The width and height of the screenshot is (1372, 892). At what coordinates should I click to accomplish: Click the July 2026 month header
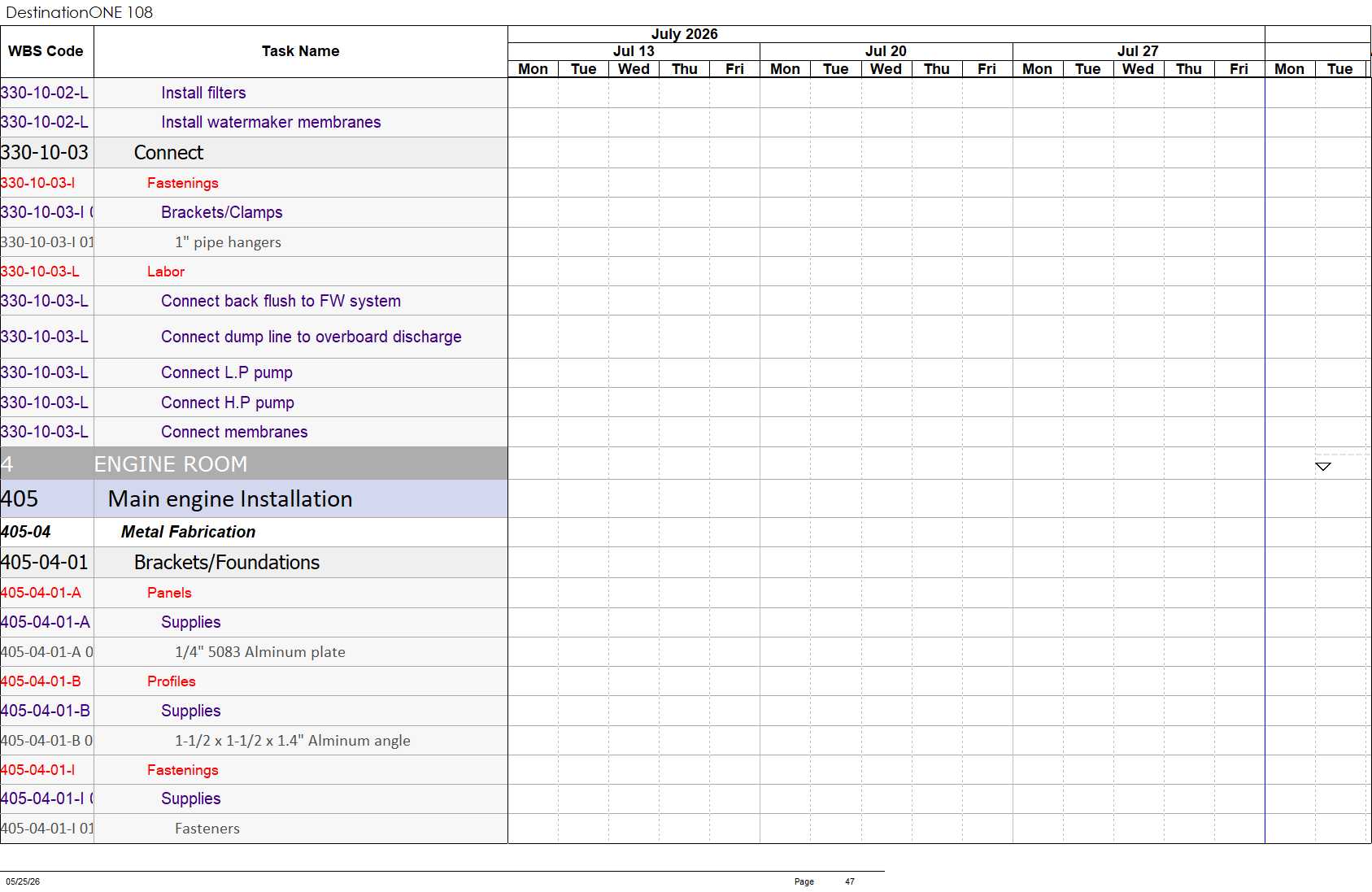(x=685, y=34)
